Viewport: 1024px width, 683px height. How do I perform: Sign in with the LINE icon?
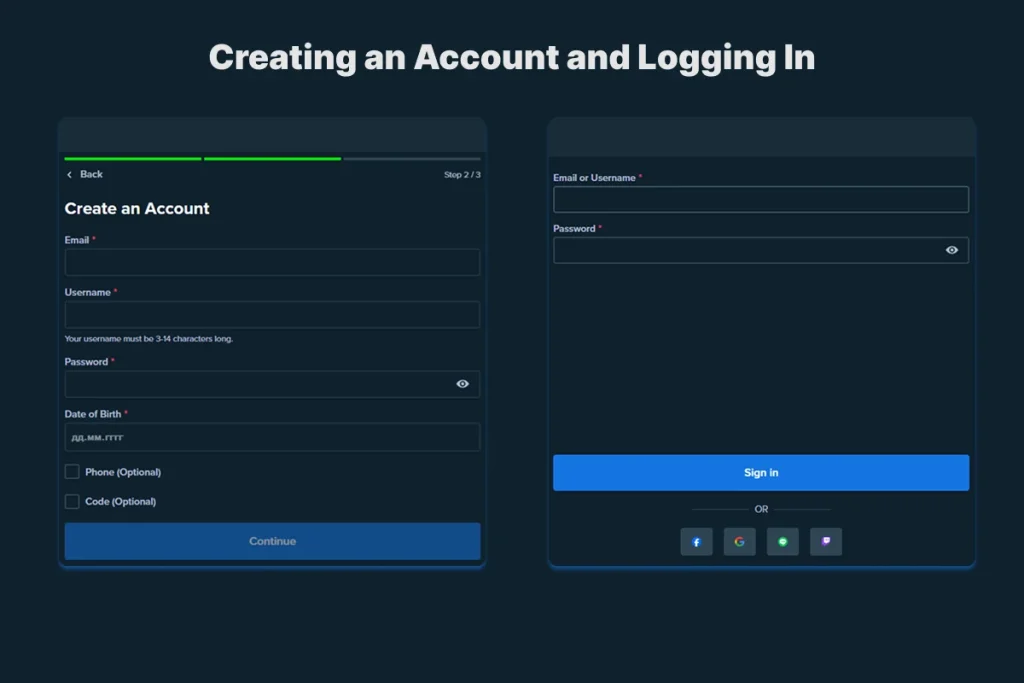pos(782,541)
